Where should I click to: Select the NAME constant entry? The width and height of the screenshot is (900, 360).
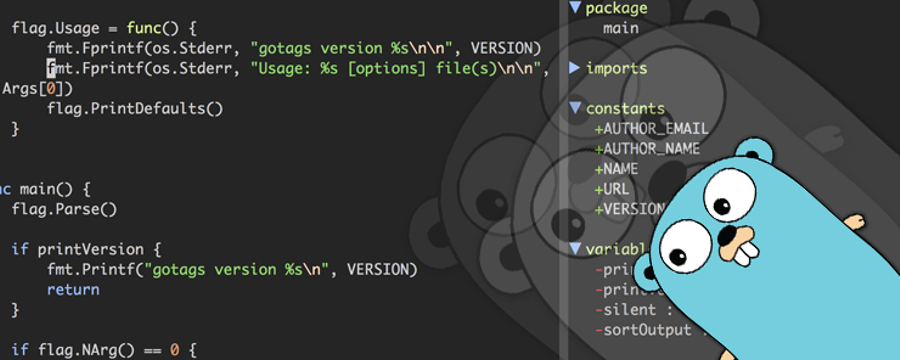pyautogui.click(x=616, y=169)
